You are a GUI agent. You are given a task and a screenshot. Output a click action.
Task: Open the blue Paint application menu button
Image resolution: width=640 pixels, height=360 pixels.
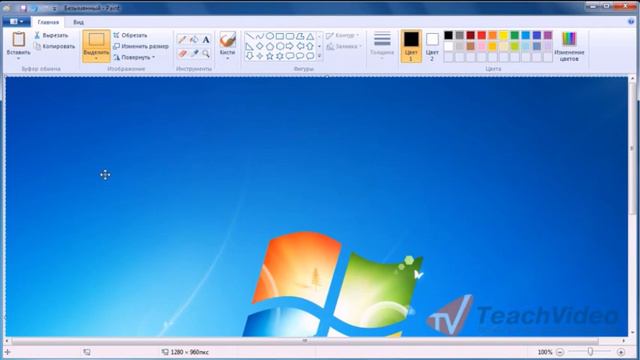click(x=16, y=22)
